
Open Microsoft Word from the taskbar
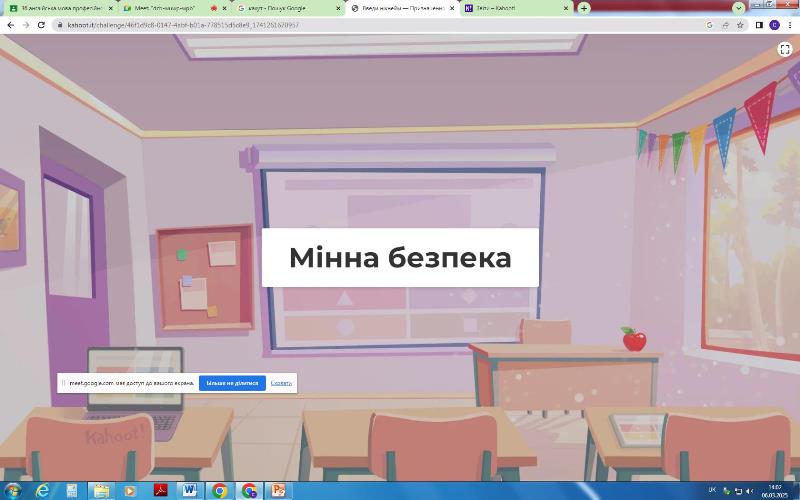(189, 490)
